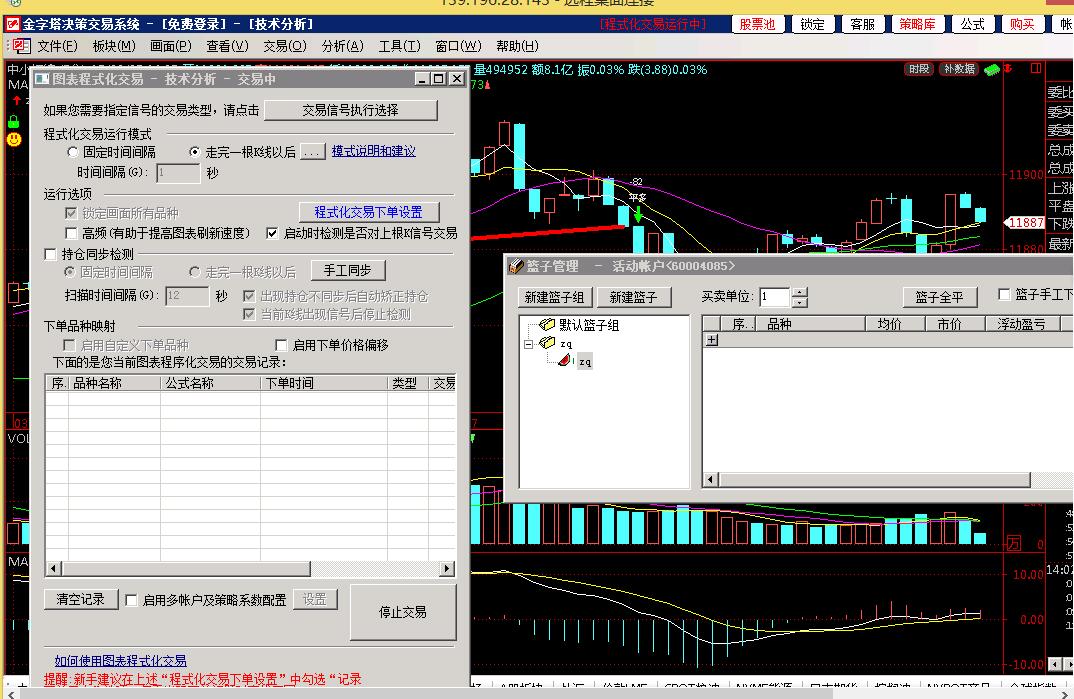
Task: Open 画面(P) menu
Action: pyautogui.click(x=171, y=46)
